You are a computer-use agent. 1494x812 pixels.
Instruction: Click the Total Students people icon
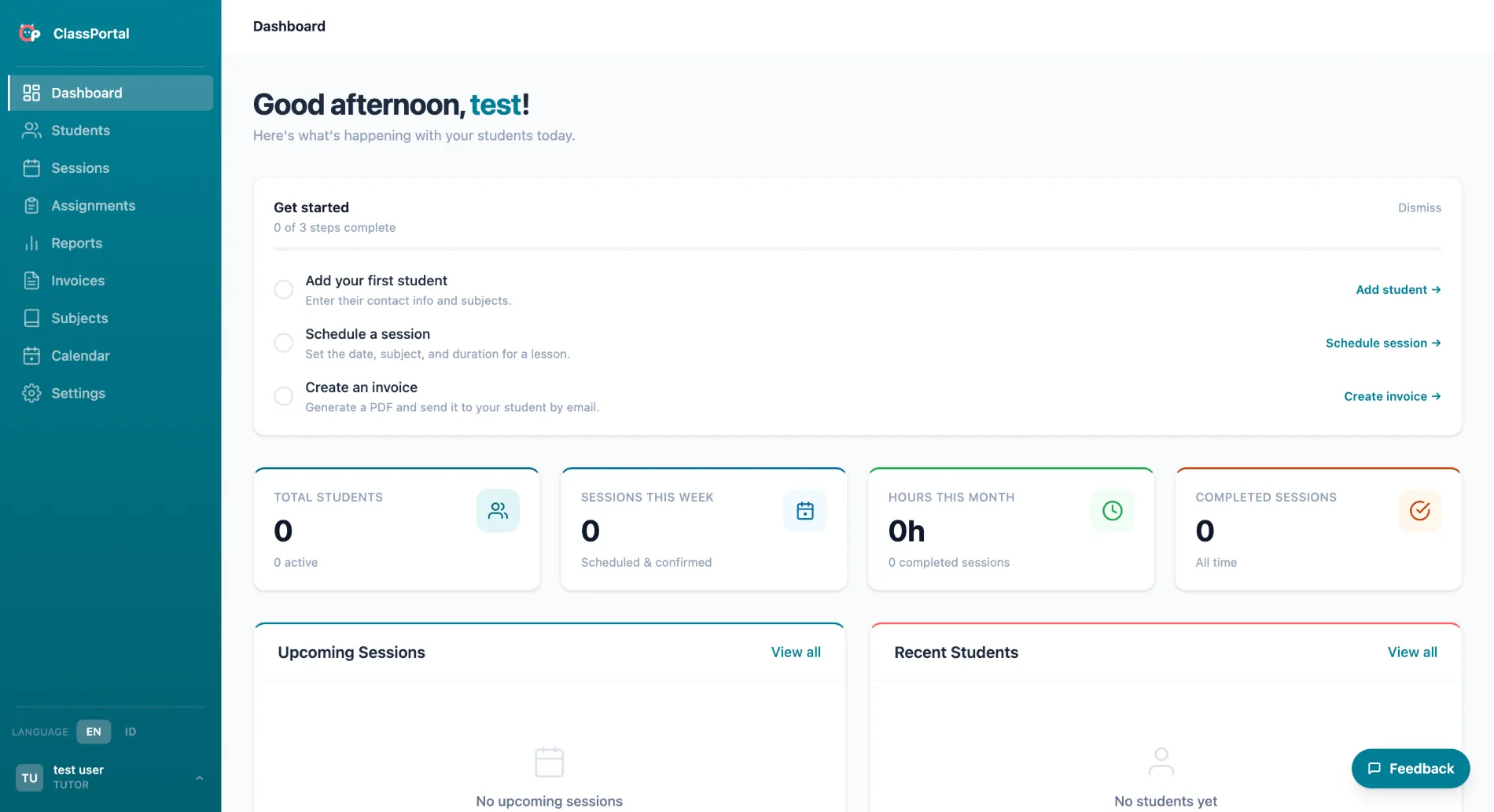[498, 511]
